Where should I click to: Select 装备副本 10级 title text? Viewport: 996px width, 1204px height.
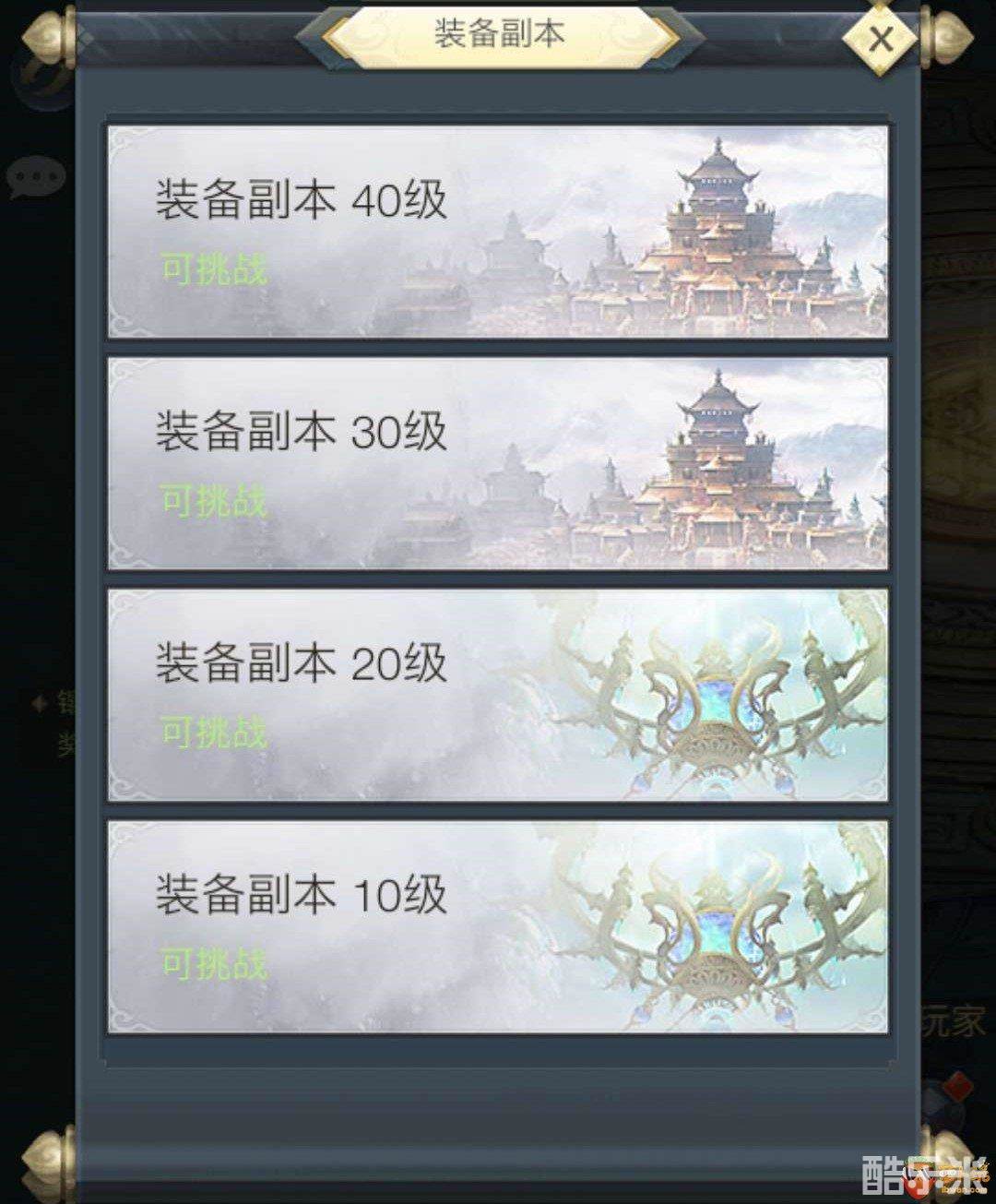click(x=301, y=895)
